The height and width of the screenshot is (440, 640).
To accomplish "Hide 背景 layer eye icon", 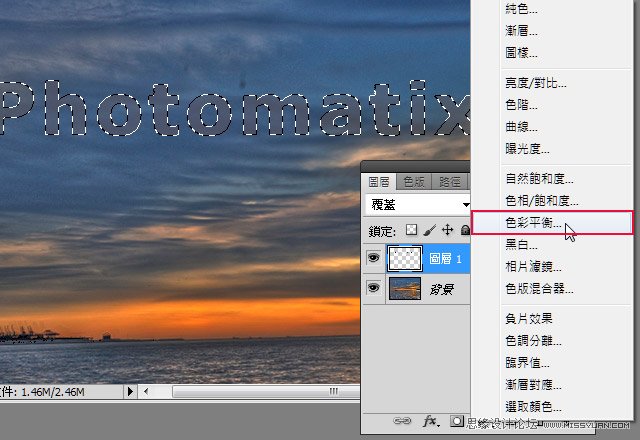I will (373, 288).
